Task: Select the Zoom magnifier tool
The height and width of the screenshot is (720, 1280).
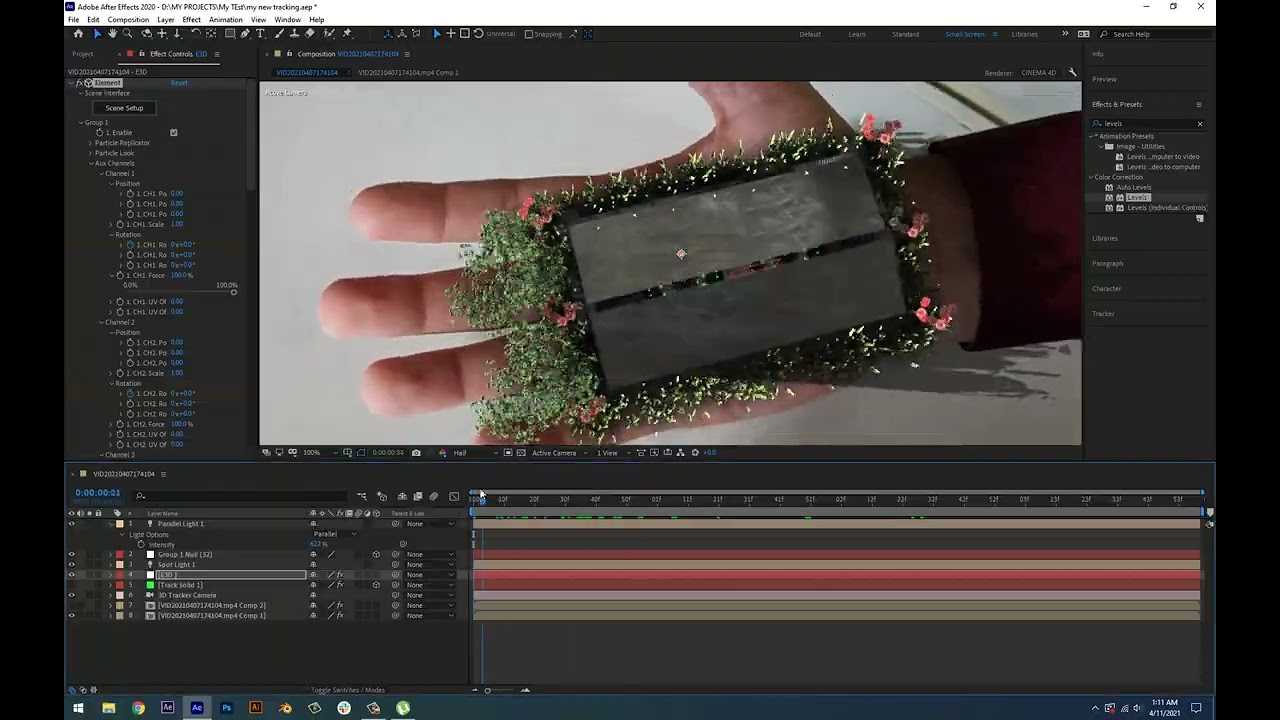Action: click(127, 34)
